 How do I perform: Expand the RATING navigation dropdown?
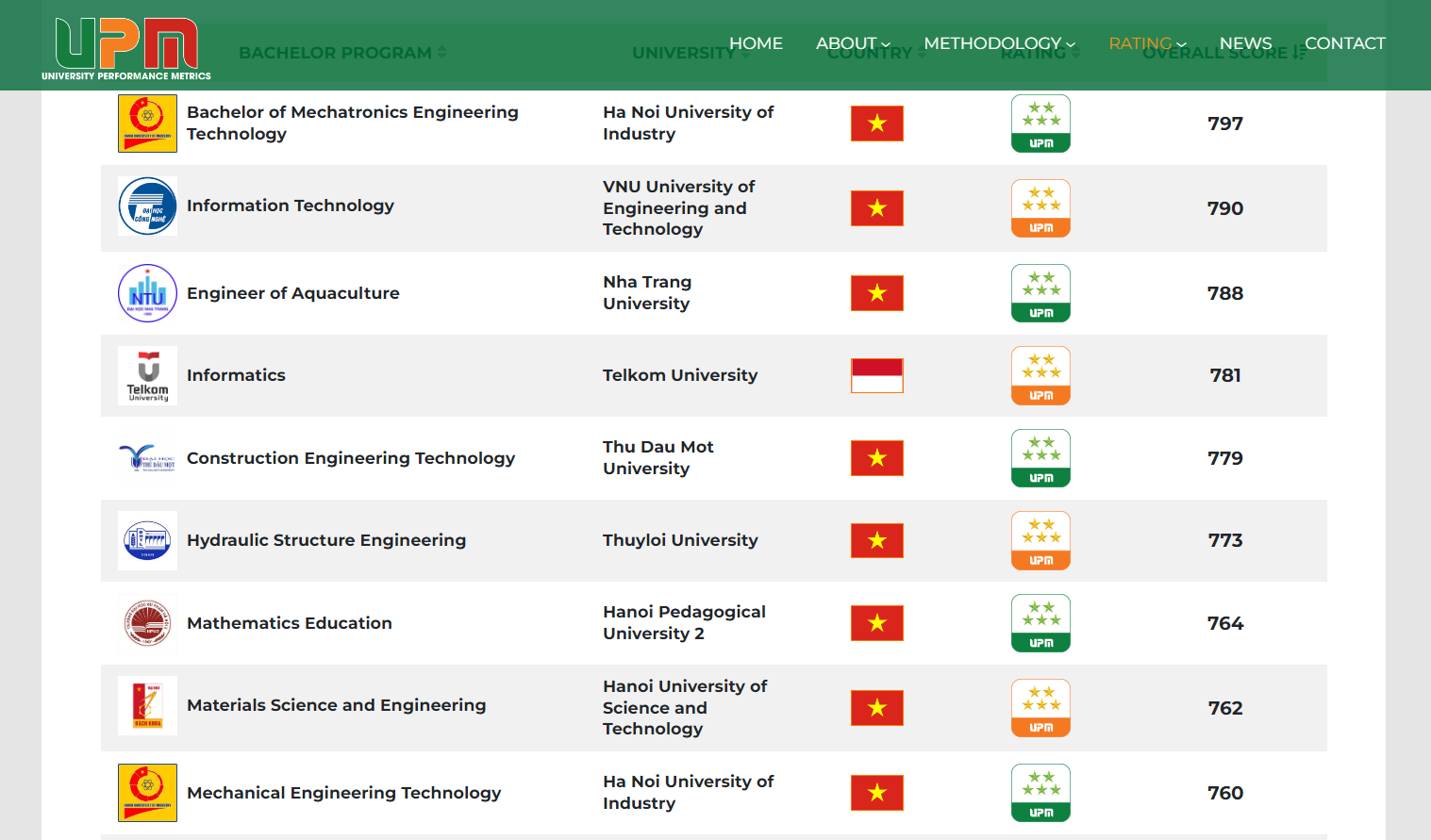(x=1147, y=43)
